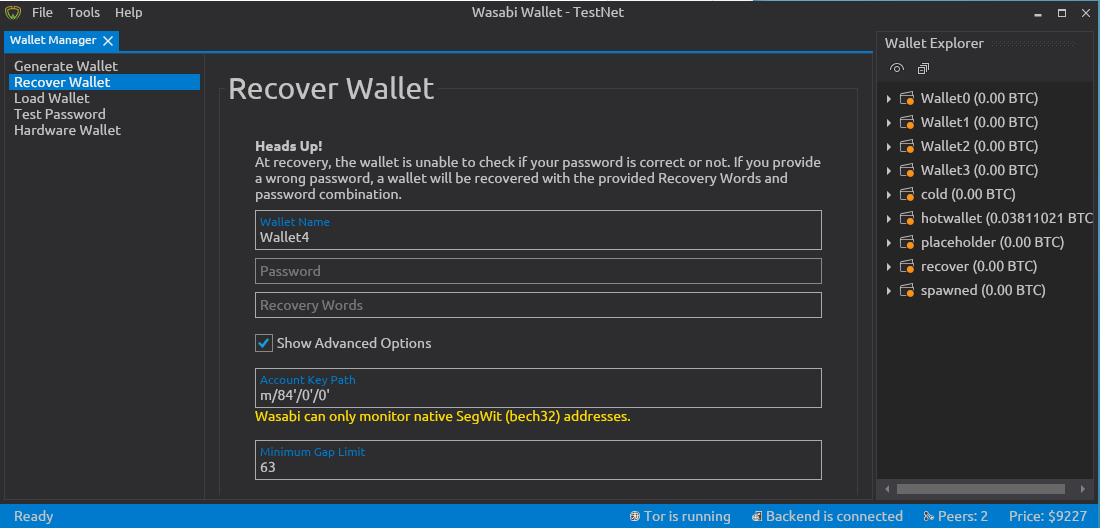Click the Wallet3 wallet icon
1100x528 pixels.
[x=908, y=170]
